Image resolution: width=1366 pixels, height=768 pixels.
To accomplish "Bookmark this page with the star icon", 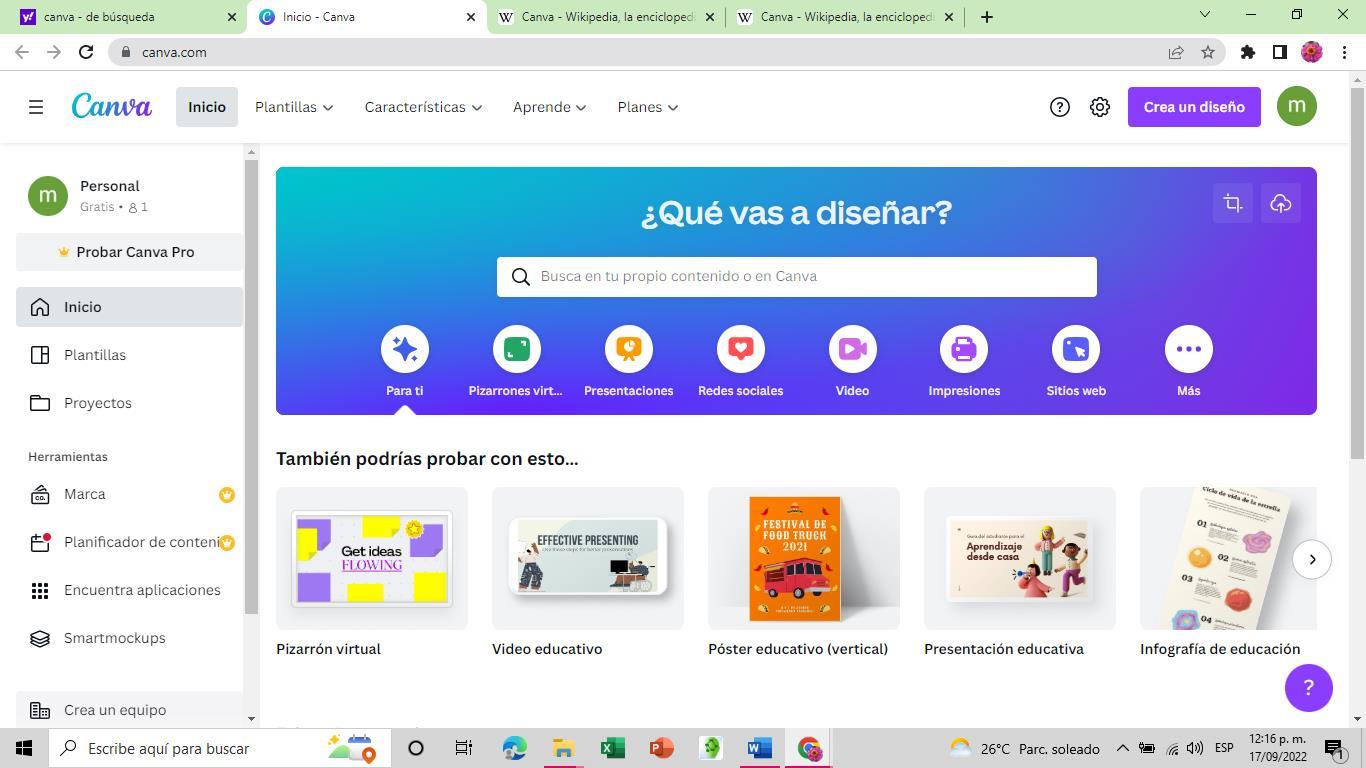I will 1208,52.
